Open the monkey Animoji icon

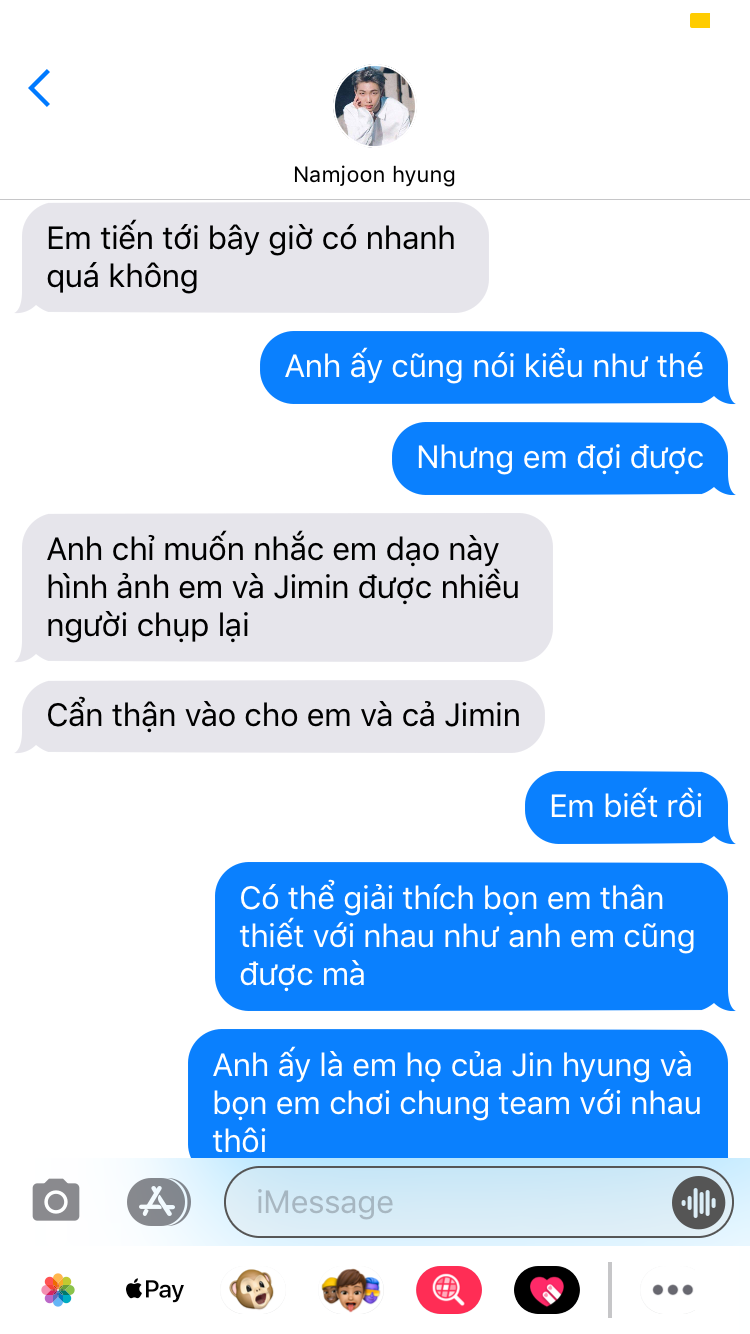[251, 1289]
